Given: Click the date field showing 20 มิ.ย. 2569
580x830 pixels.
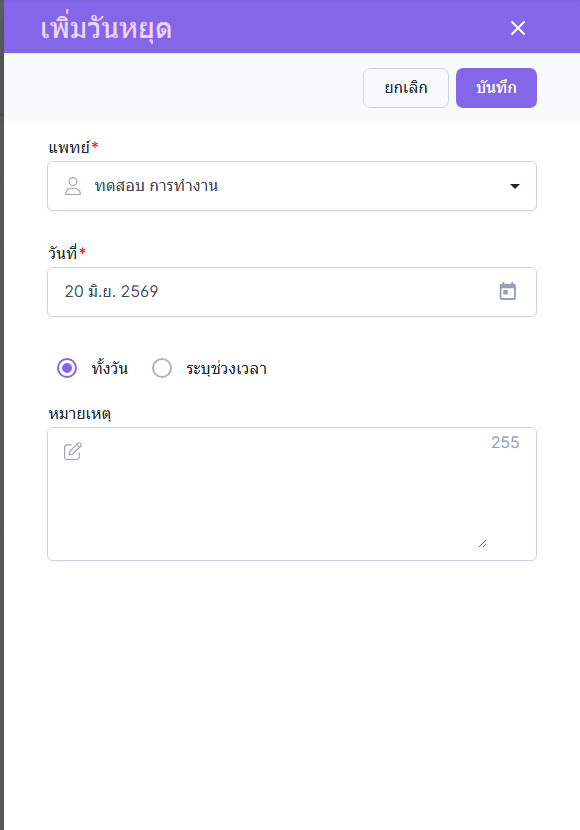Looking at the screenshot, I should 292,292.
